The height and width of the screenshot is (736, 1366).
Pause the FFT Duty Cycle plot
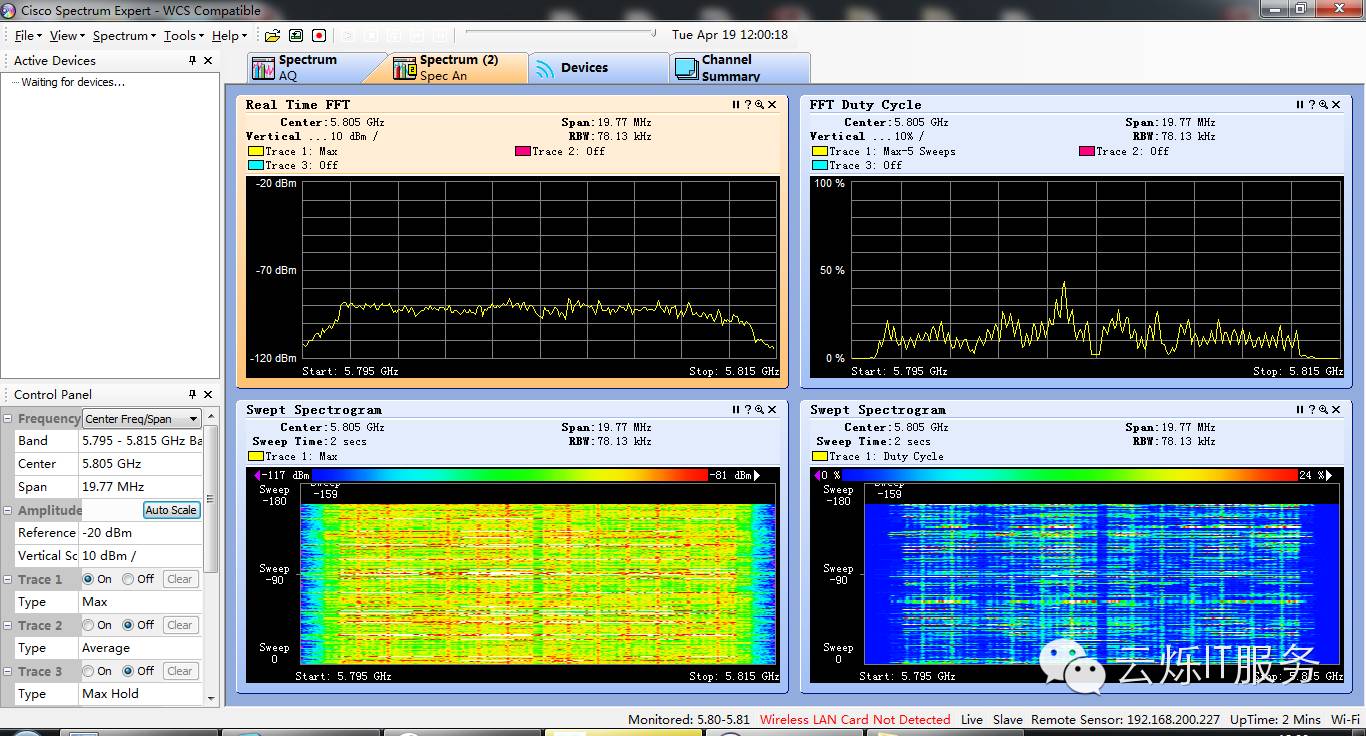click(x=1300, y=105)
